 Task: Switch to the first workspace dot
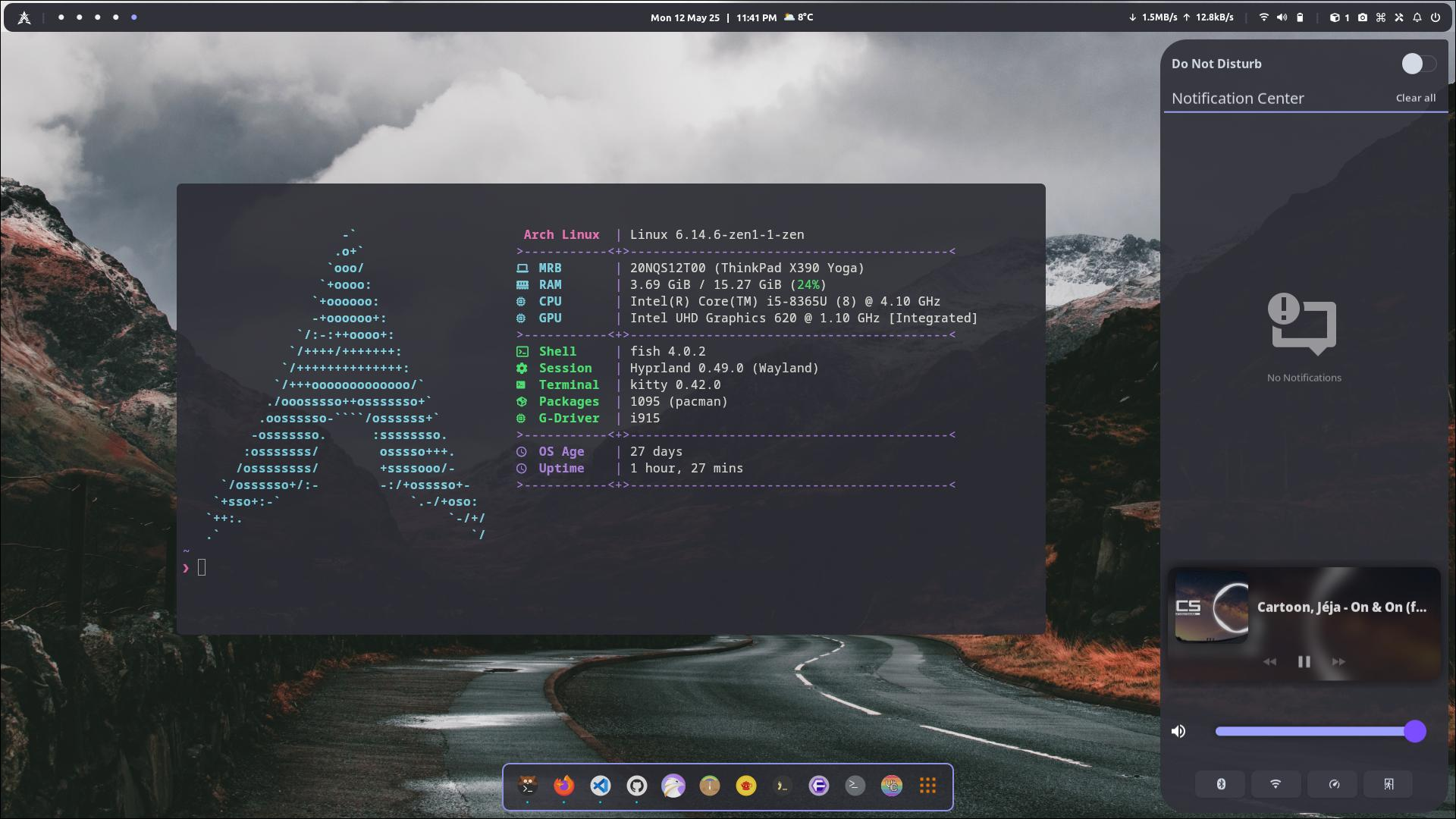(x=61, y=17)
